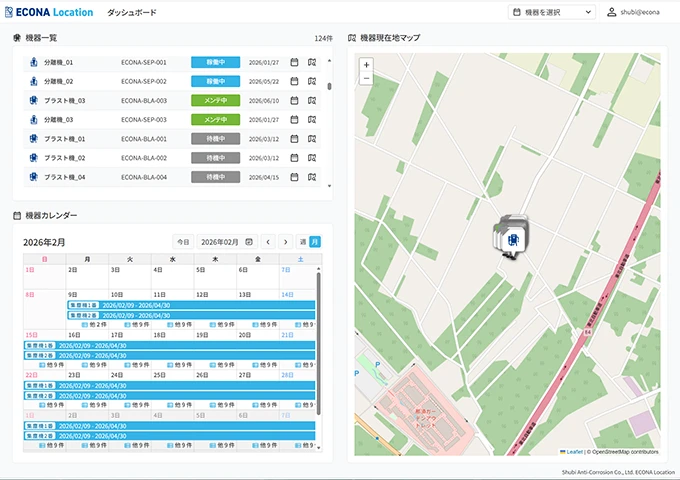Click the 分離機_01 device type icon
680x480 pixels.
pos(33,62)
